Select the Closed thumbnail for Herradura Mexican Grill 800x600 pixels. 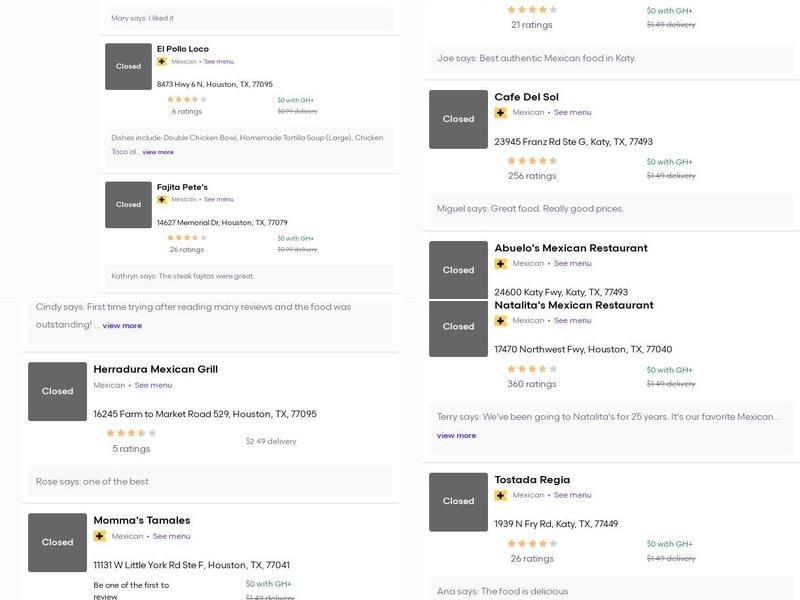[x=57, y=391]
